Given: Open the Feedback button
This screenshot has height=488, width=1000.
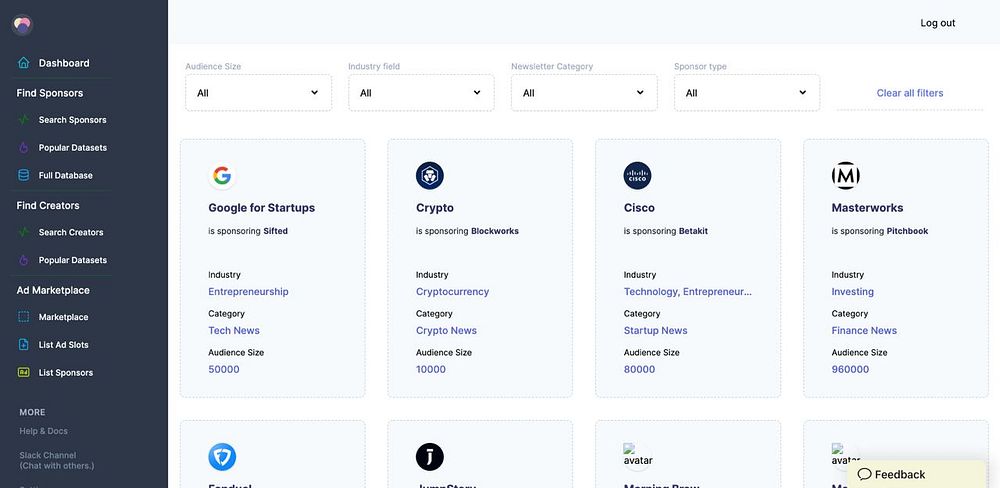Looking at the screenshot, I should [917, 474].
